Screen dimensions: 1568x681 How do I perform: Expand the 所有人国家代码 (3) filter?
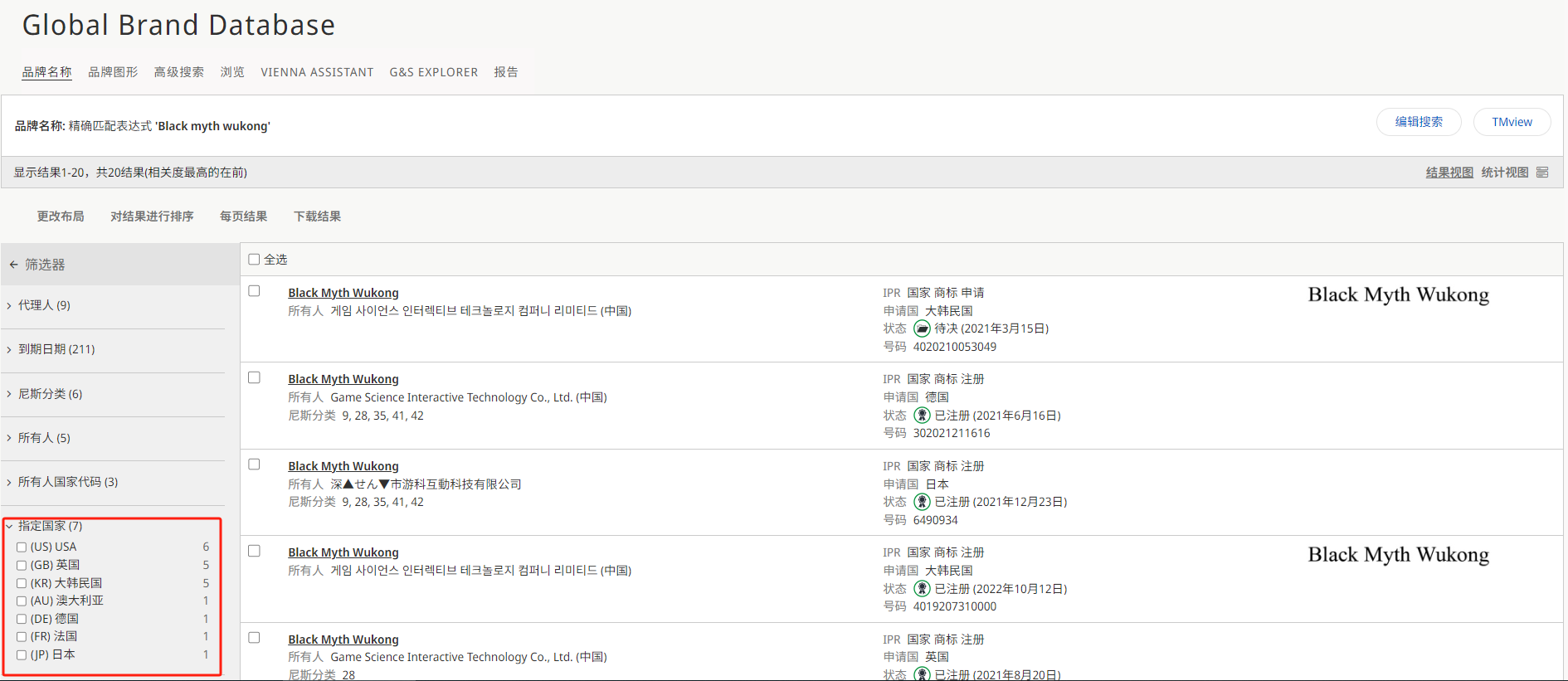(62, 482)
